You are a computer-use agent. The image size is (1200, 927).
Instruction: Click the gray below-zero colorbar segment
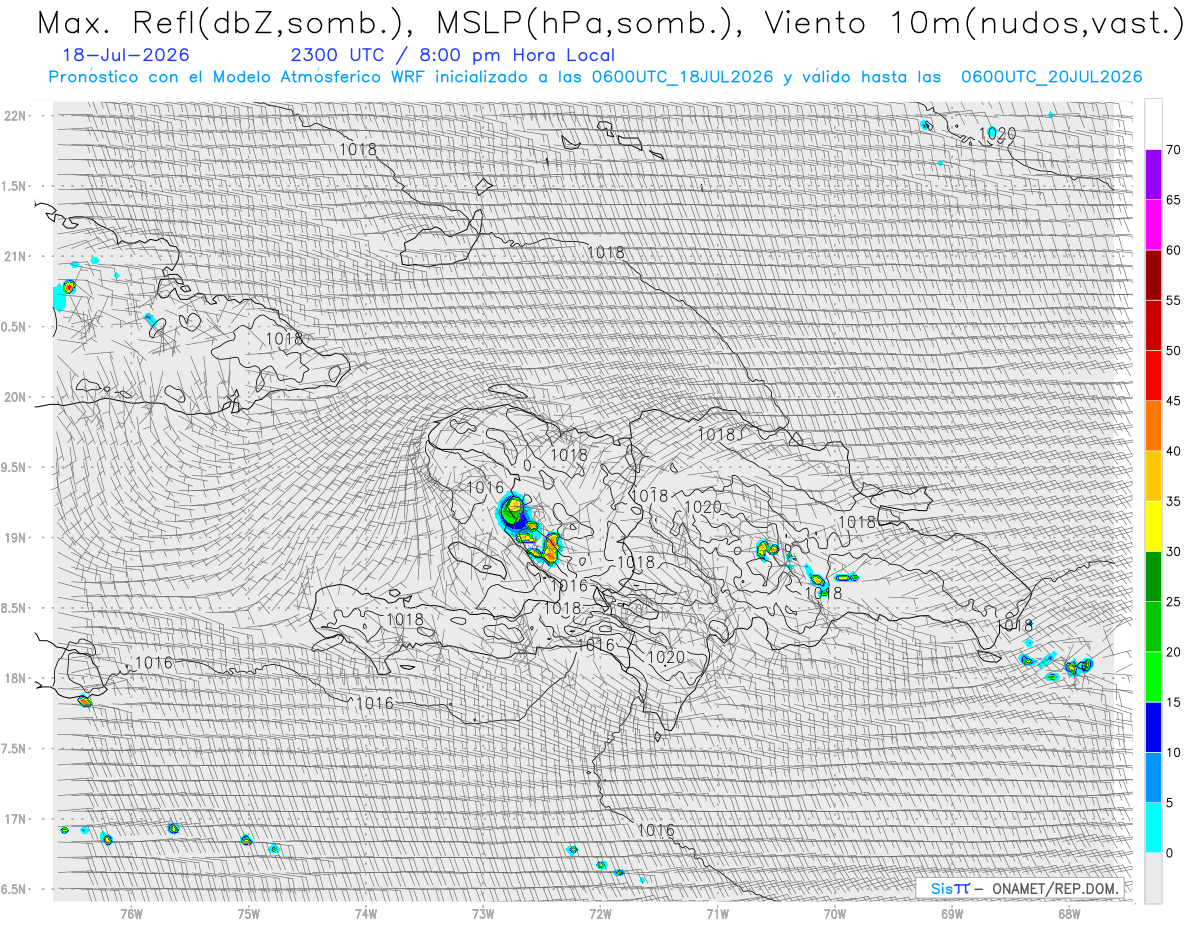pos(1153,877)
